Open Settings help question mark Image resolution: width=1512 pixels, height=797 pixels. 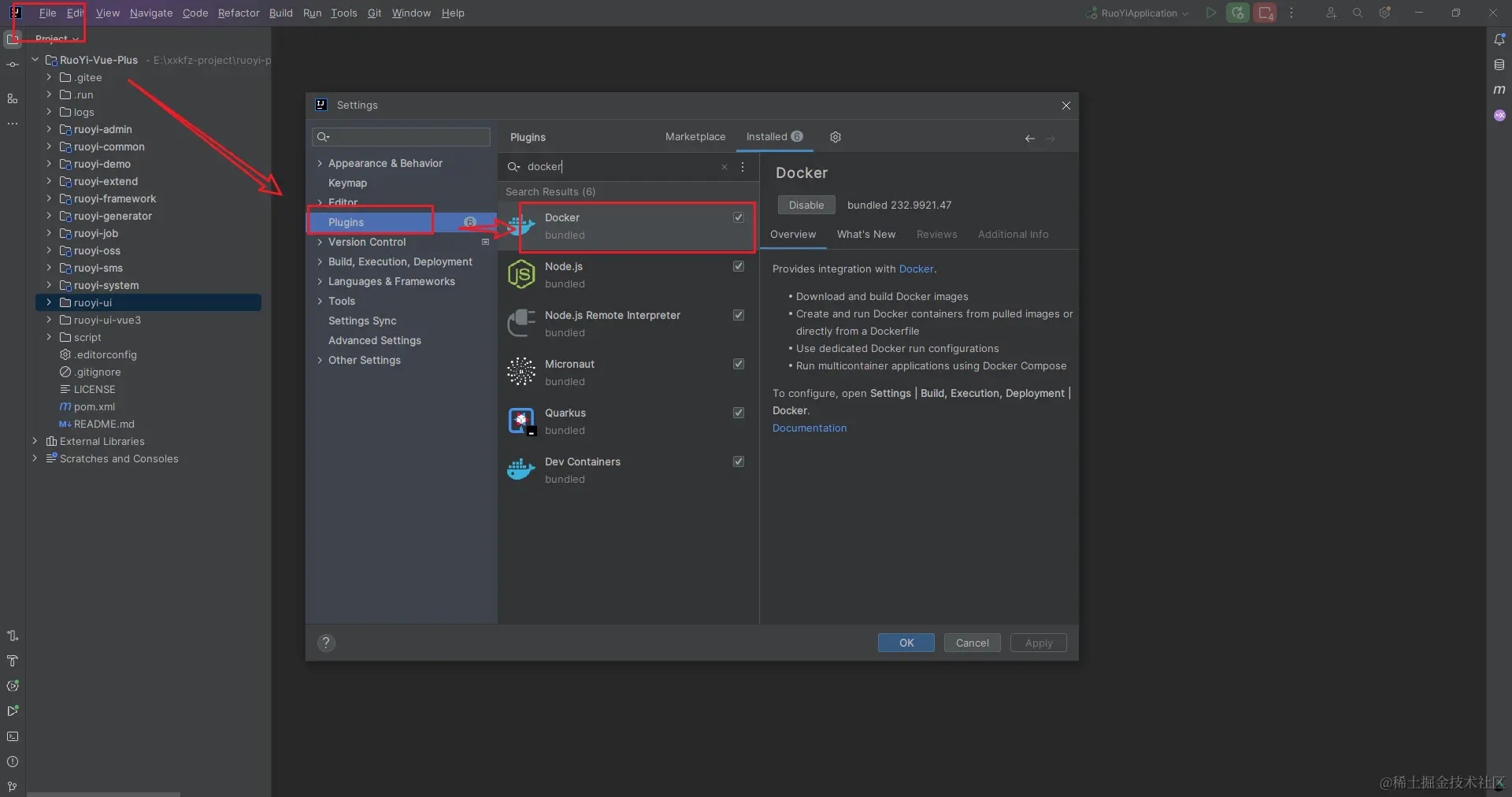click(x=326, y=643)
